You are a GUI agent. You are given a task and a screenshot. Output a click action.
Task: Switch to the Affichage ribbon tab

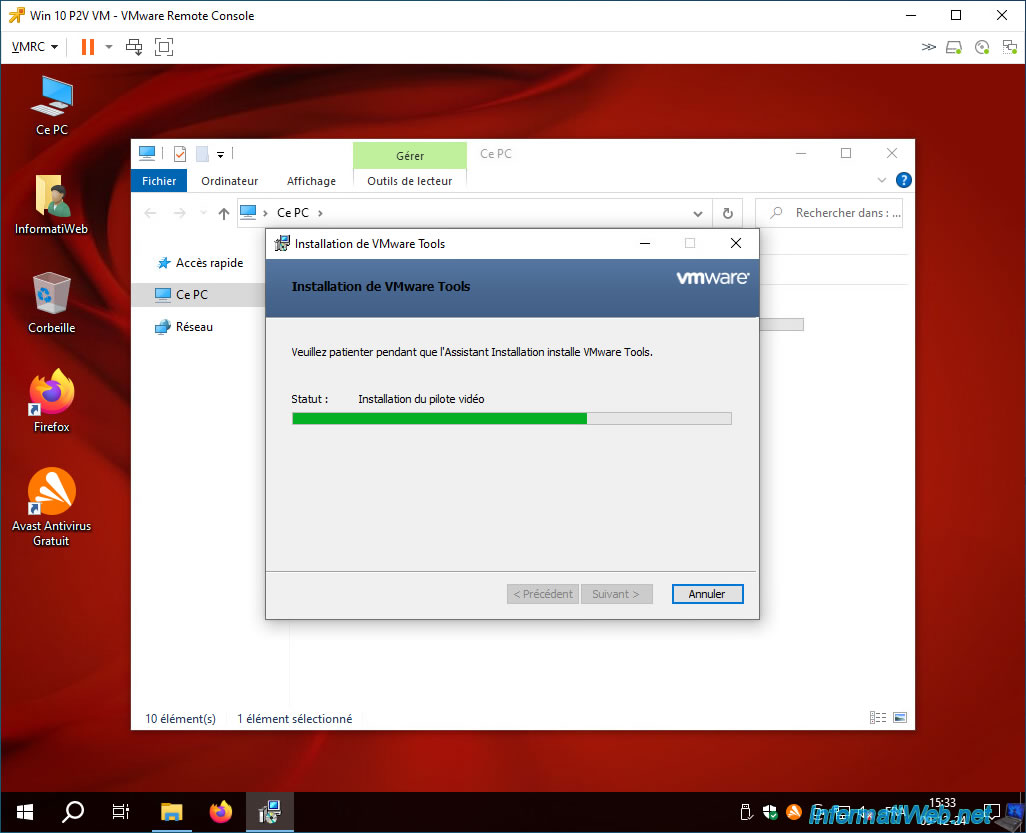pyautogui.click(x=311, y=181)
